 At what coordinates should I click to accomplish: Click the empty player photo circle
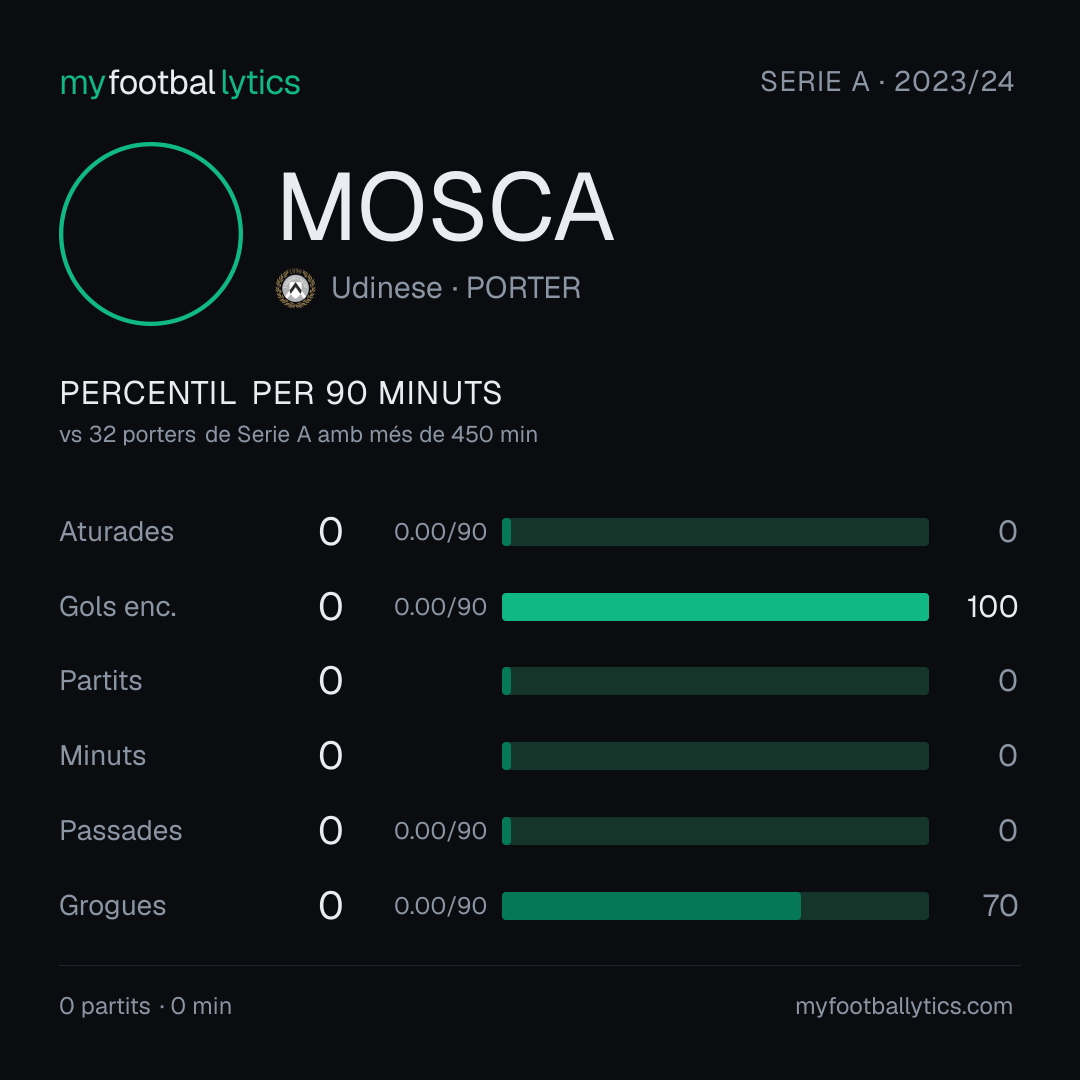click(x=151, y=233)
